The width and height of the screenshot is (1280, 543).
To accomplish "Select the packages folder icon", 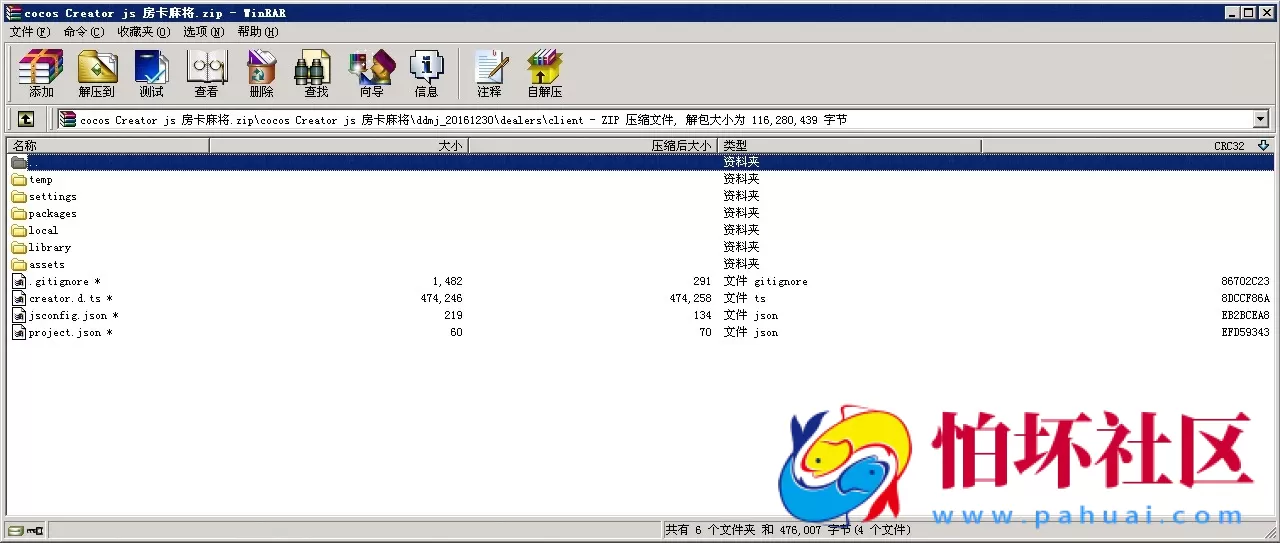I will tap(18, 214).
